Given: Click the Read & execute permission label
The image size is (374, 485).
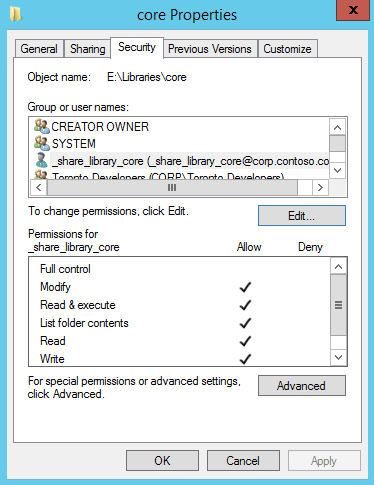Looking at the screenshot, I should [78, 305].
